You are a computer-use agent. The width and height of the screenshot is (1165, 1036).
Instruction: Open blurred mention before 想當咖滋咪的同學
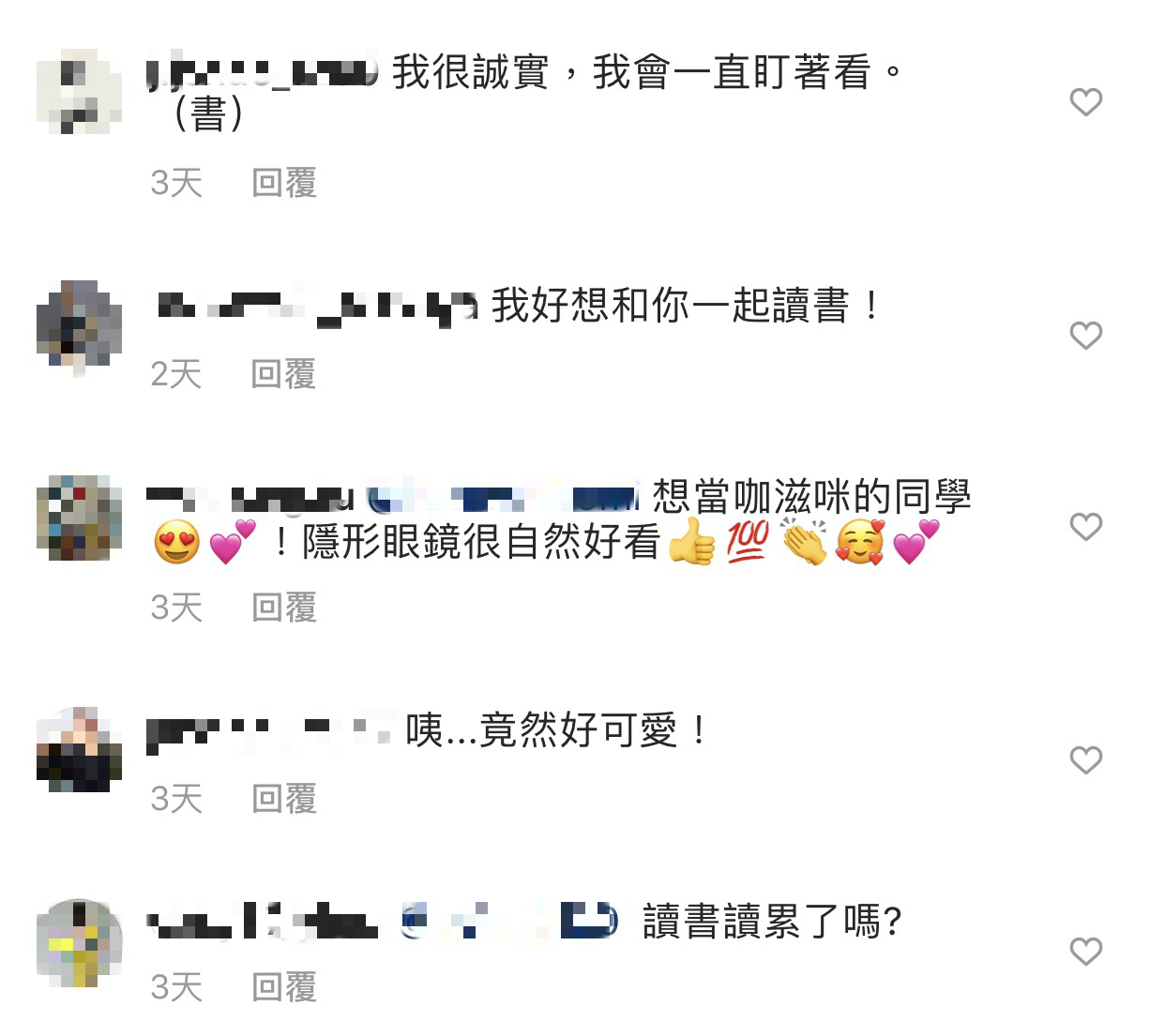(x=503, y=497)
